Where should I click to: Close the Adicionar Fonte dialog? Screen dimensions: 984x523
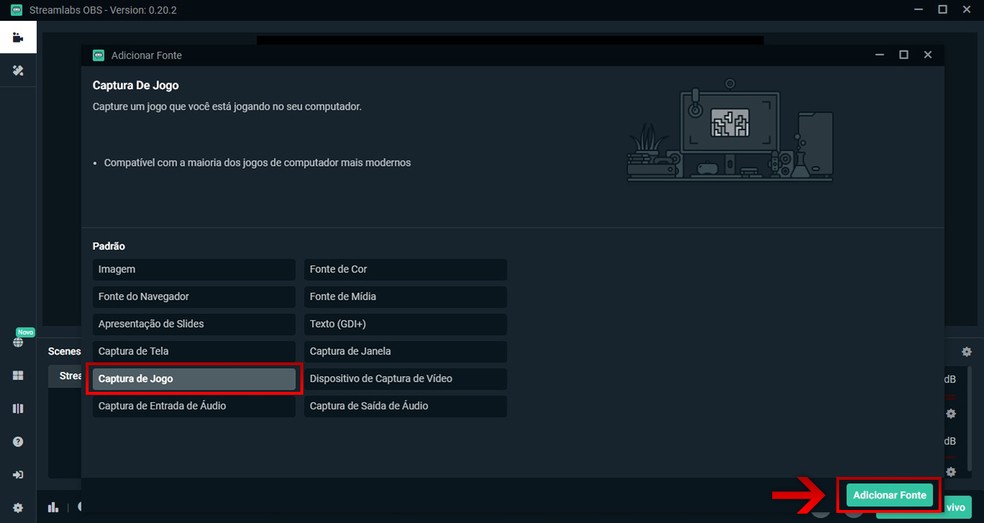(x=928, y=55)
